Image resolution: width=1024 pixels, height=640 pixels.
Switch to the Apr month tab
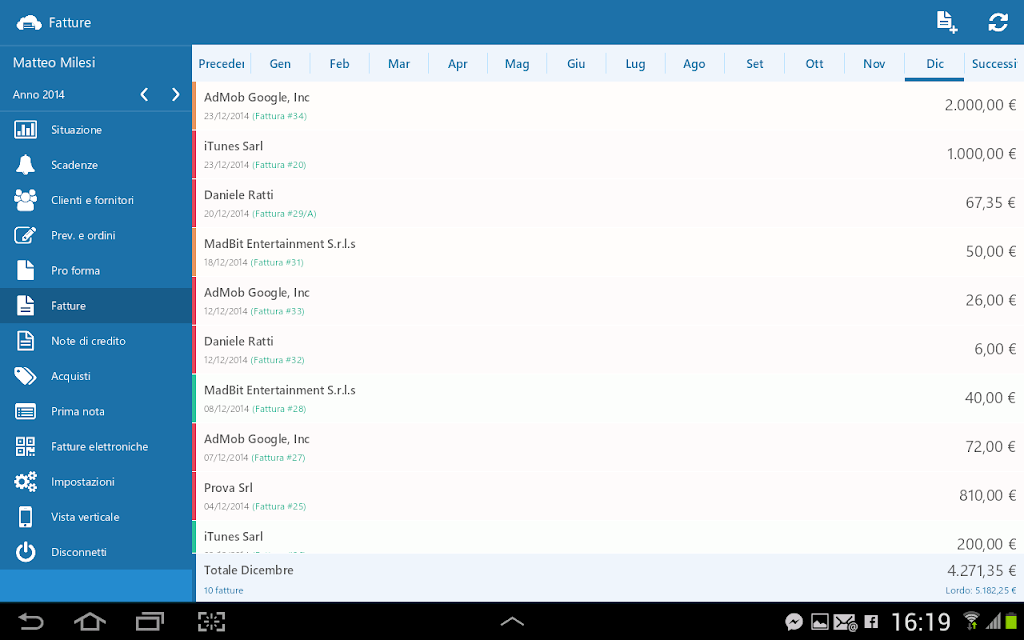[x=458, y=63]
